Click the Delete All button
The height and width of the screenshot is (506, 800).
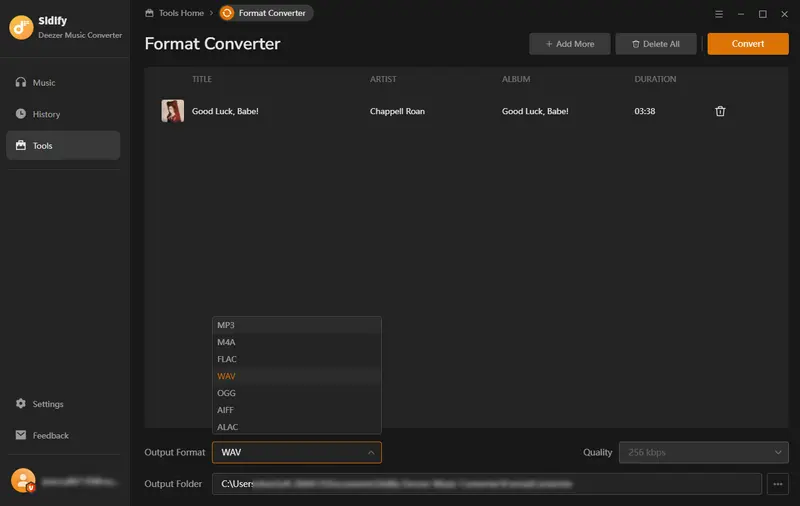[x=656, y=44]
